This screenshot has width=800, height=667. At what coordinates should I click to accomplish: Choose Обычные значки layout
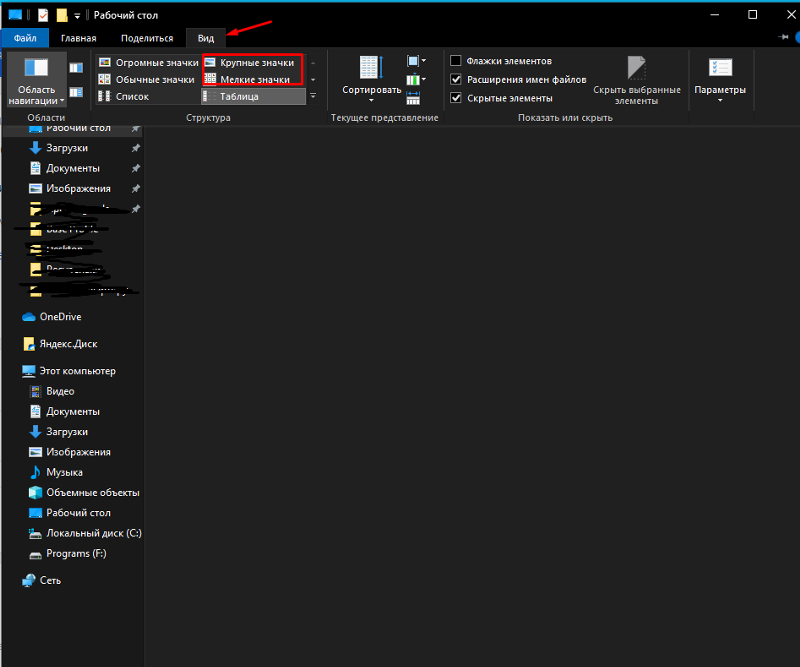tap(148, 80)
